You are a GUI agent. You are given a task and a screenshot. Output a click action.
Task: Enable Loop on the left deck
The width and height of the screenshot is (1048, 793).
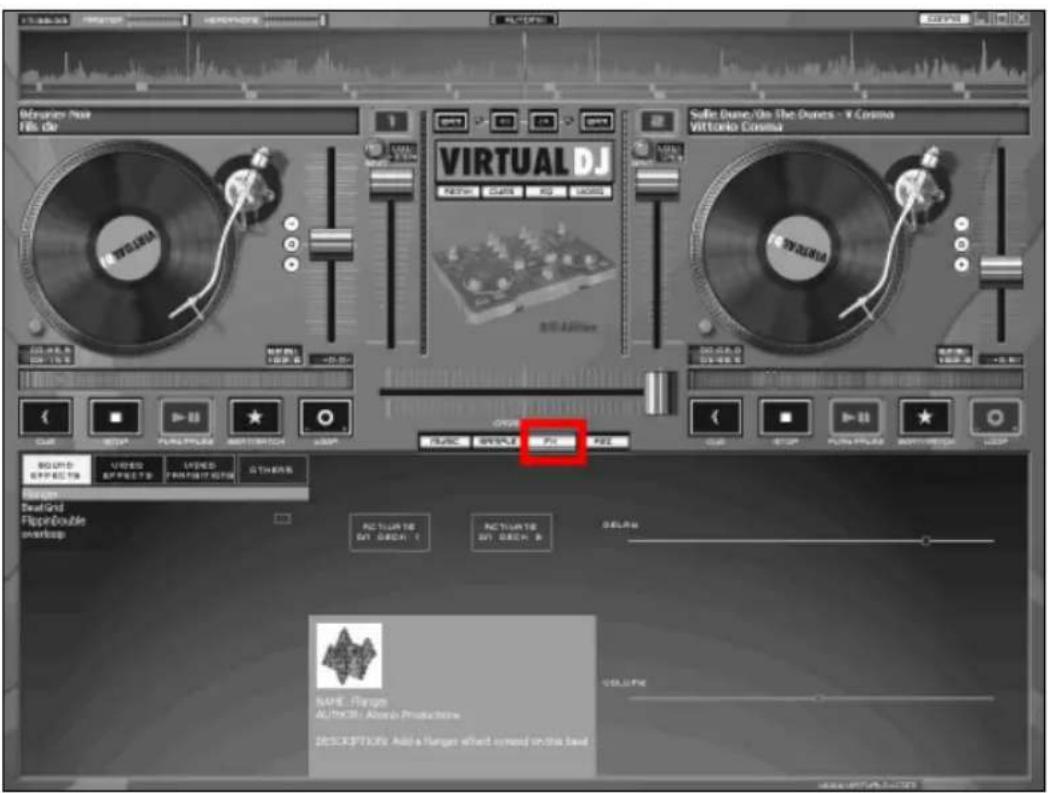(x=325, y=417)
